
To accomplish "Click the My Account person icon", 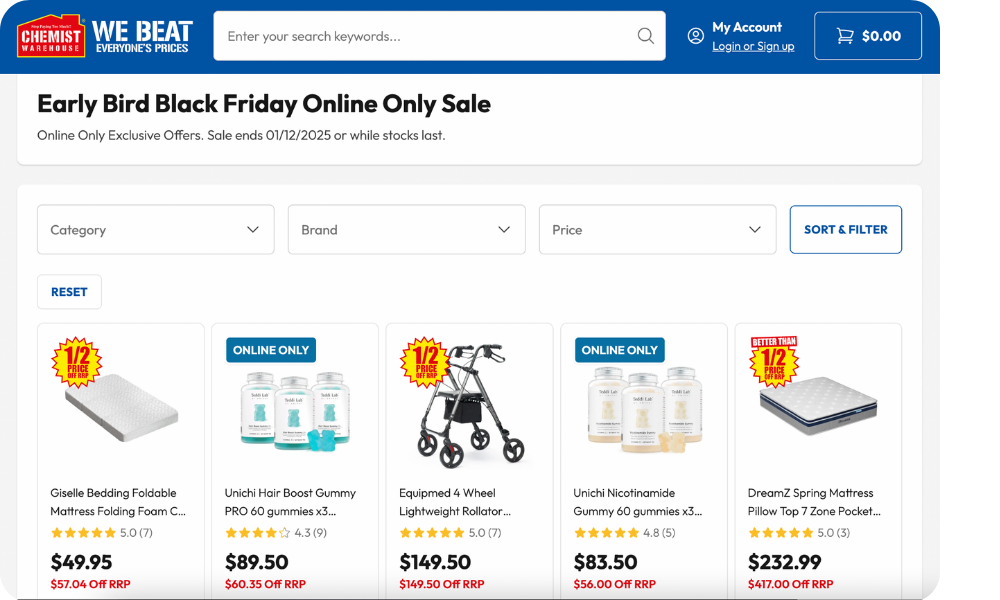I will pyautogui.click(x=695, y=35).
